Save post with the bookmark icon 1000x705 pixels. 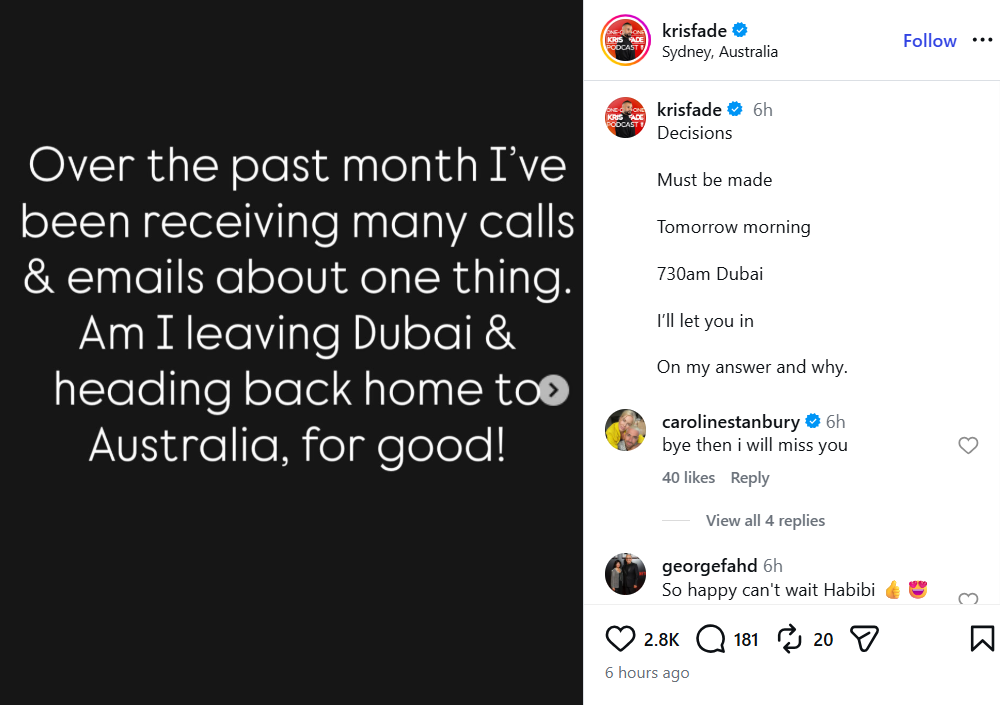982,639
